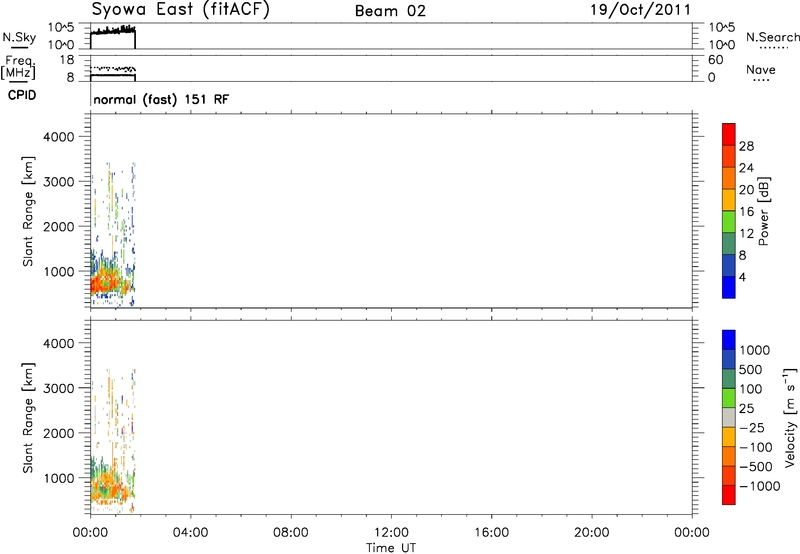Pick the light green Power segment between 12 and 16
800x554 pixels.
pyautogui.click(x=729, y=221)
